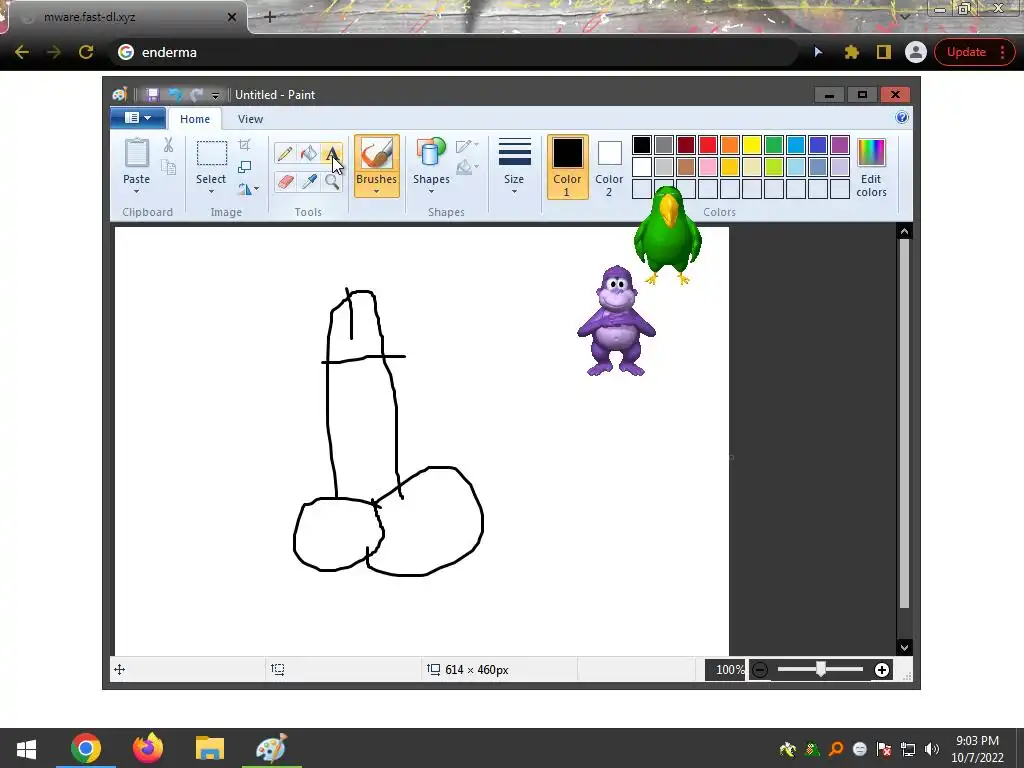The width and height of the screenshot is (1024, 768).
Task: Click the Copy icon in Clipboard group
Action: pyautogui.click(x=168, y=168)
